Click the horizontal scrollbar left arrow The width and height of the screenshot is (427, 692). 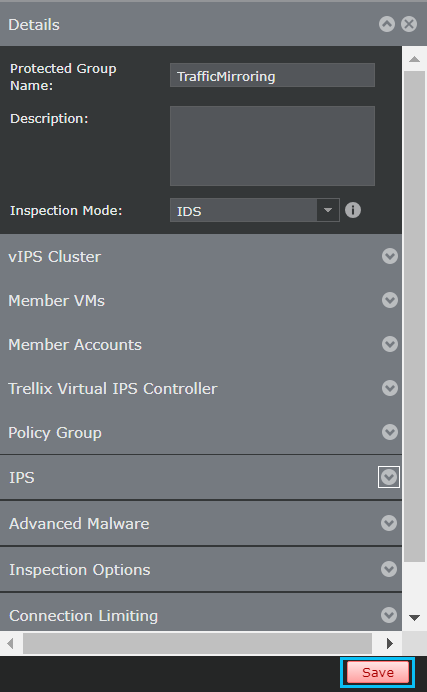click(x=11, y=643)
